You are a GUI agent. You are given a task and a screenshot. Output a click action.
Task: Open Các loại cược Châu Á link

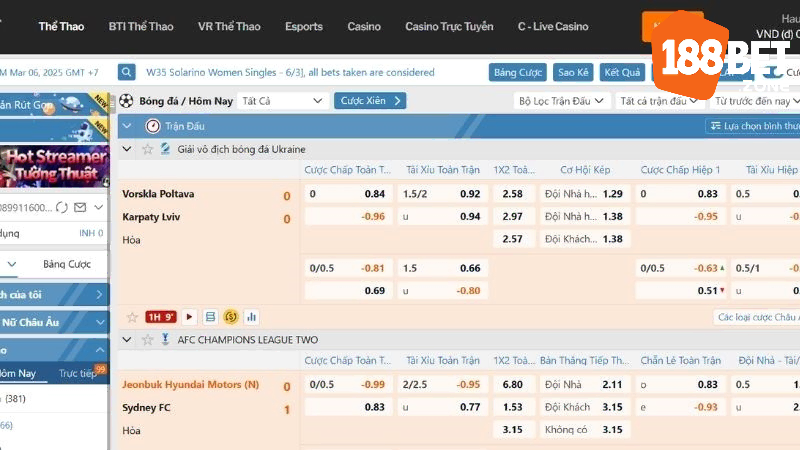pyautogui.click(x=757, y=317)
